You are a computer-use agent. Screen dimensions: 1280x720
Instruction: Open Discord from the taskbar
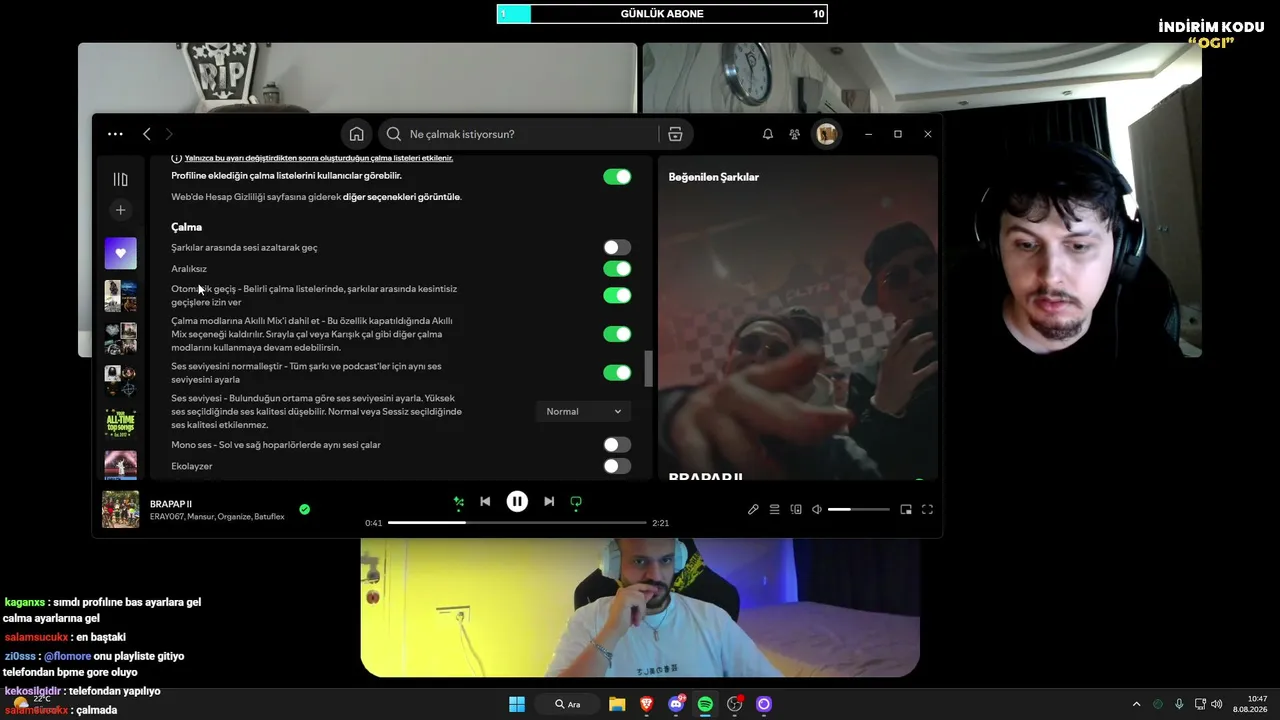(x=676, y=704)
